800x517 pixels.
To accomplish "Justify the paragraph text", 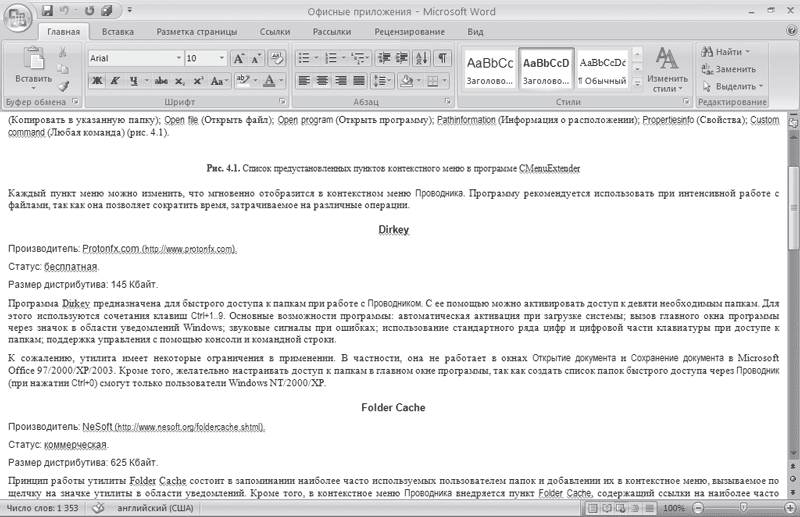I will [359, 81].
